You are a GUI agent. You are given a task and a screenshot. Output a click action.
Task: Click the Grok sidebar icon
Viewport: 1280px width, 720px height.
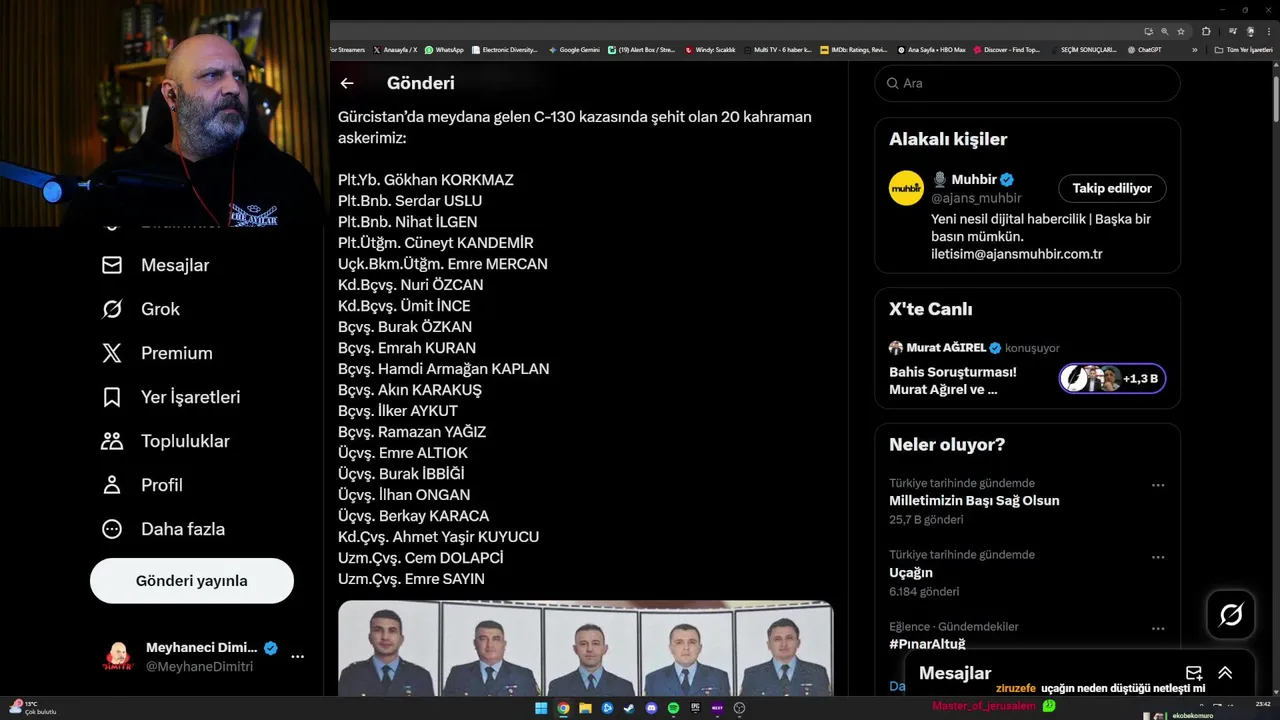coord(112,309)
